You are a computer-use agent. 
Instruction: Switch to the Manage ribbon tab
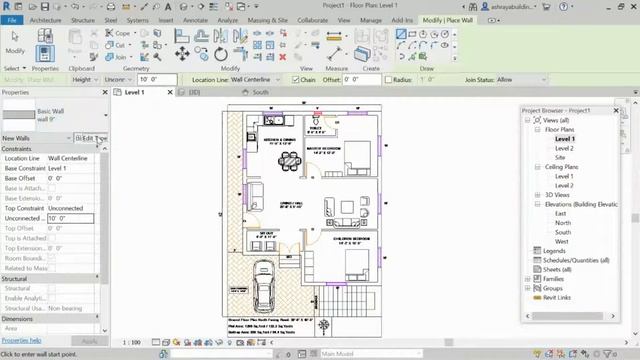tap(371, 20)
